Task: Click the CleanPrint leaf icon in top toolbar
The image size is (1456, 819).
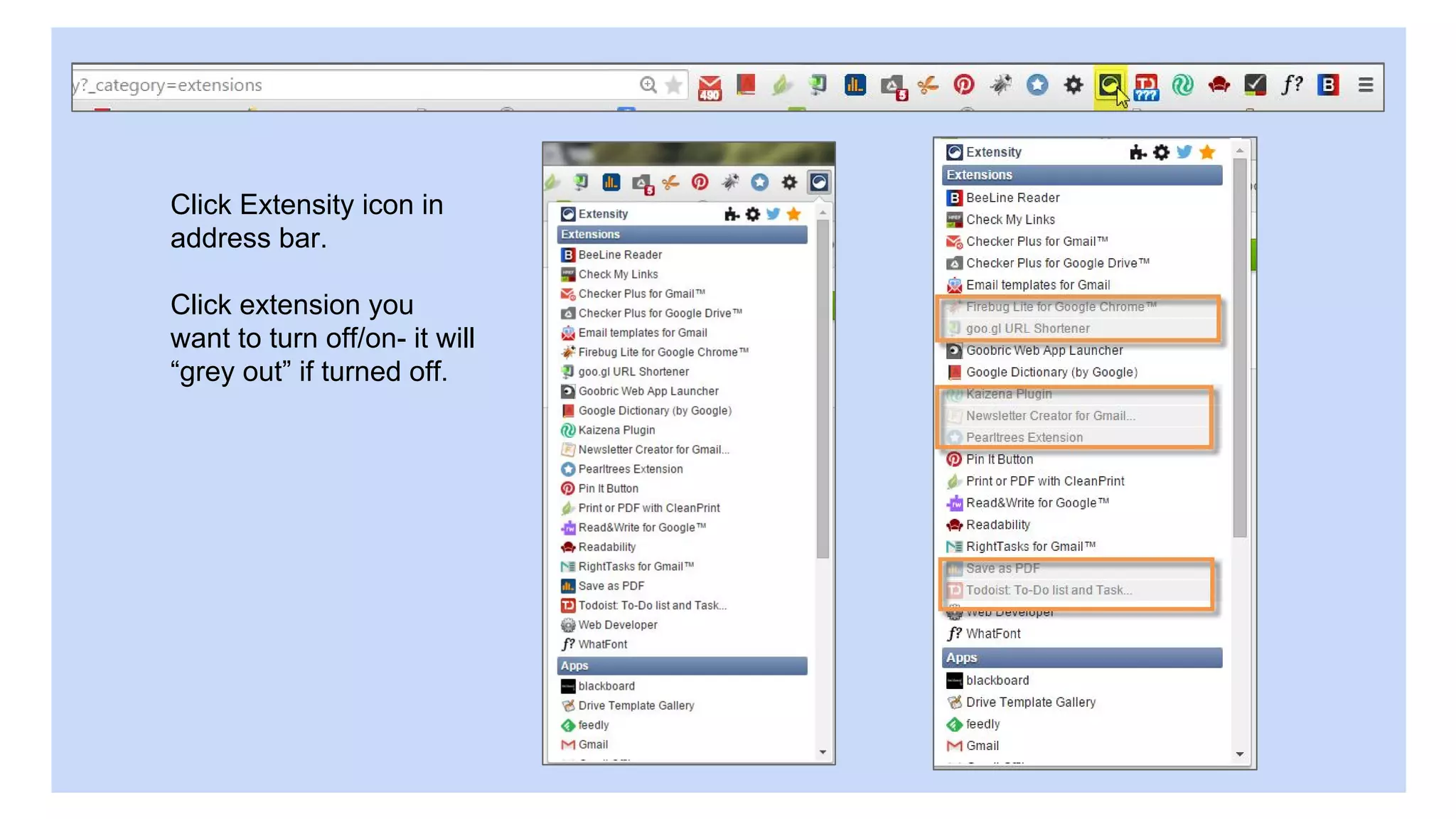Action: pos(781,85)
